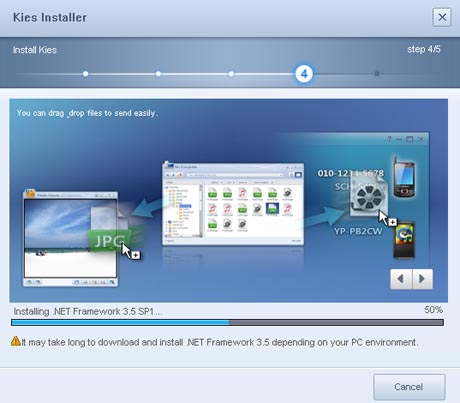Click the third step dot in progress line
The image size is (460, 403).
(231, 74)
